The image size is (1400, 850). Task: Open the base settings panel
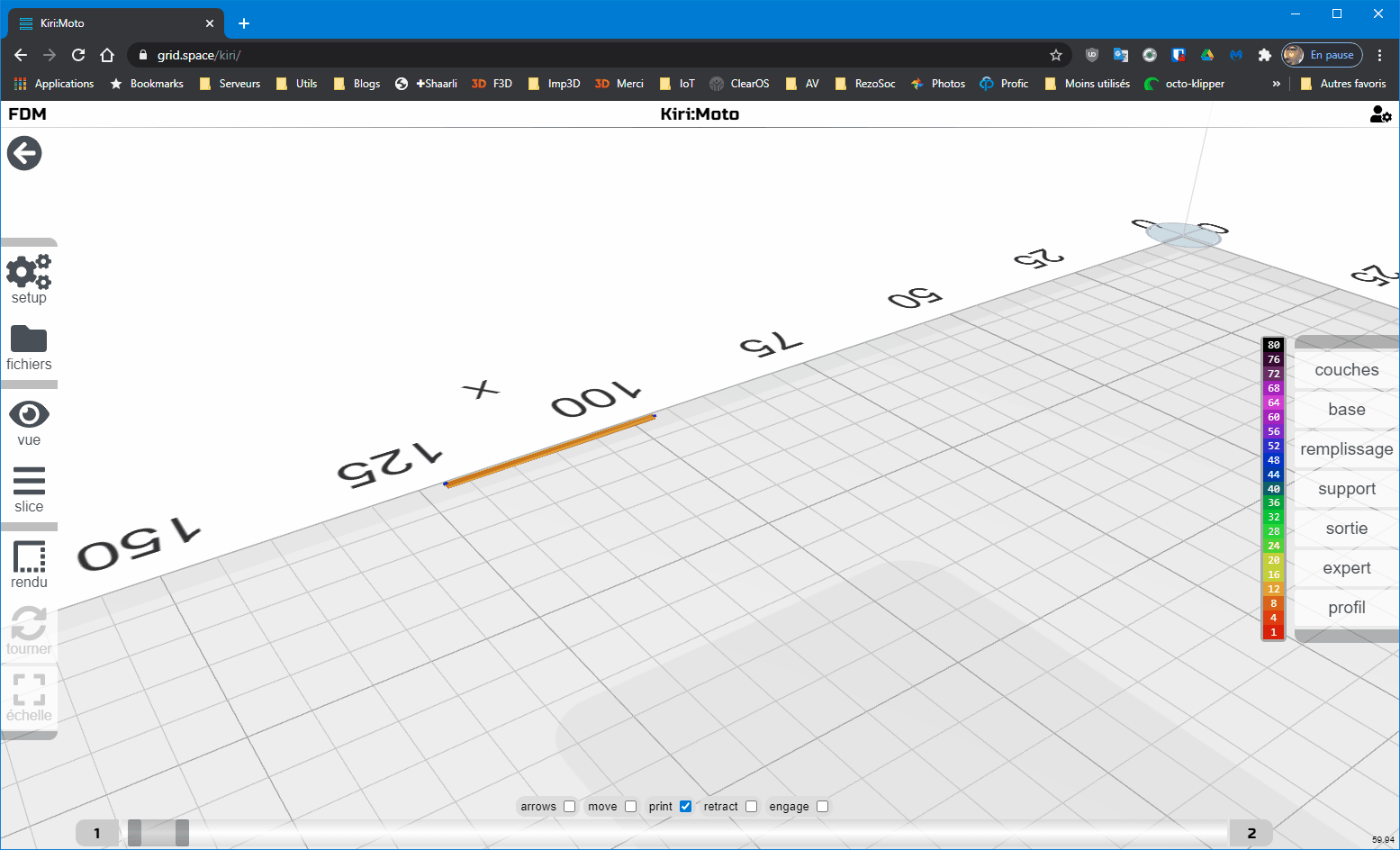tap(1346, 410)
